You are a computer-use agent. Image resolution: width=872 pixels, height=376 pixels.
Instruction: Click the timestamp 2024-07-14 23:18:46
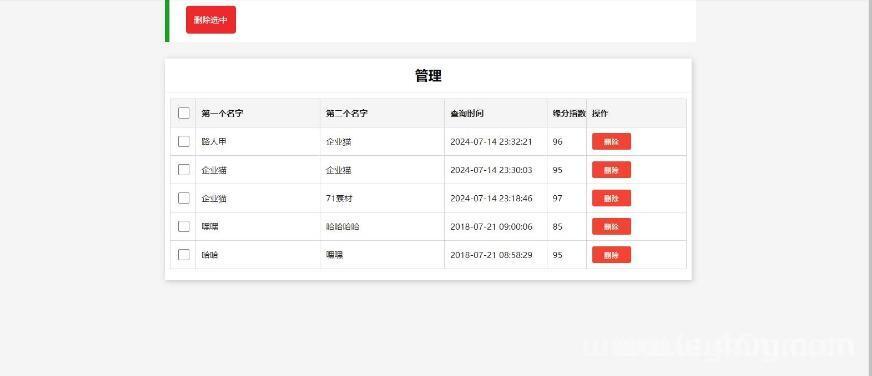point(491,199)
